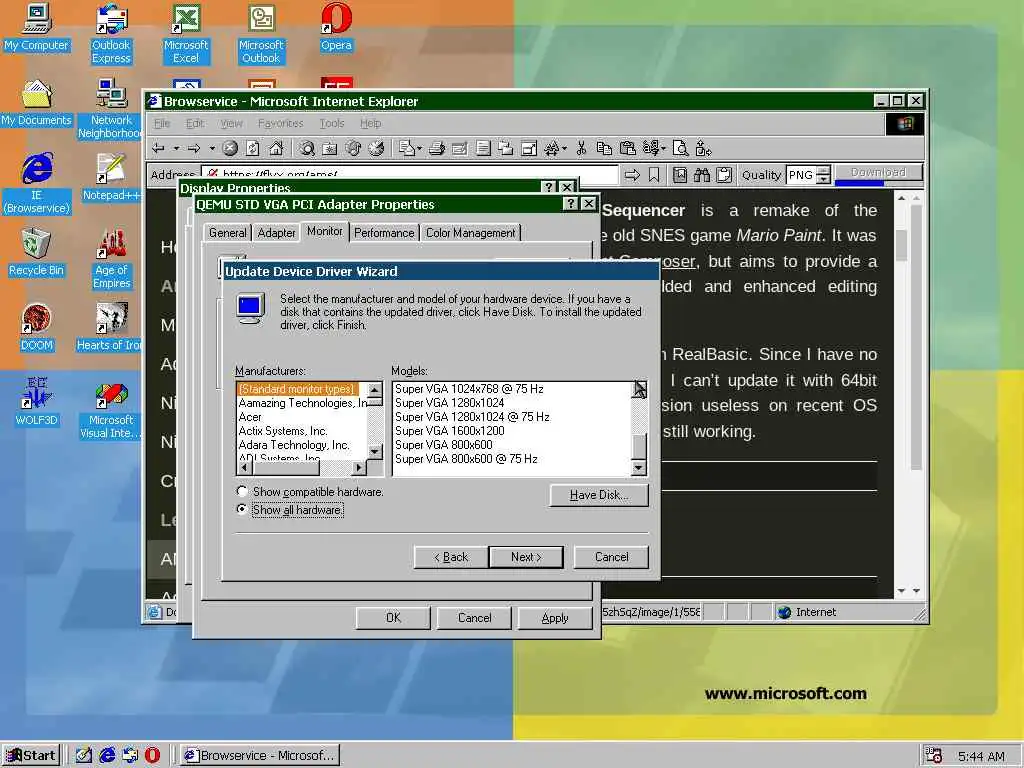Open the My Computer desktop icon
The height and width of the screenshot is (768, 1024).
click(36, 27)
